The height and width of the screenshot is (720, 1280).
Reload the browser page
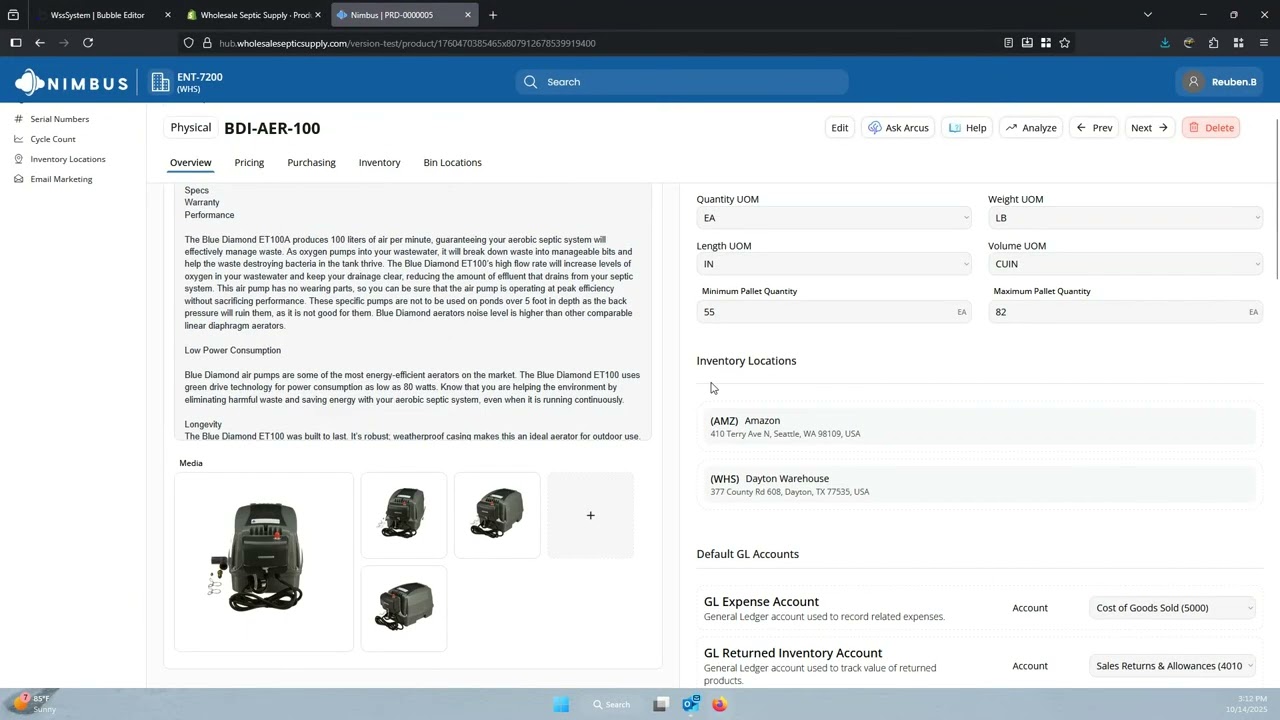88,43
